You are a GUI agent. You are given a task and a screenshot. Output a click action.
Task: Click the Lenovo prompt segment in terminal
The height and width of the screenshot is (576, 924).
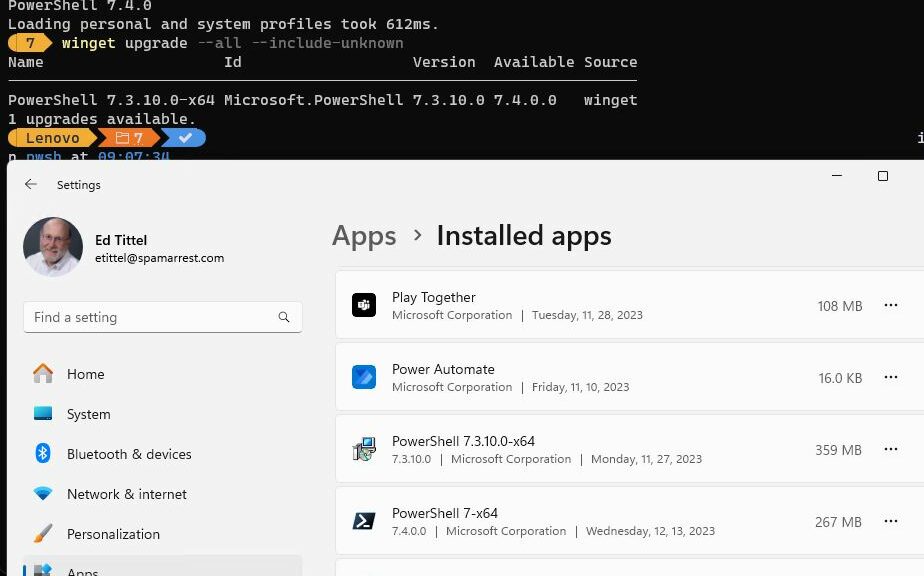[52, 138]
